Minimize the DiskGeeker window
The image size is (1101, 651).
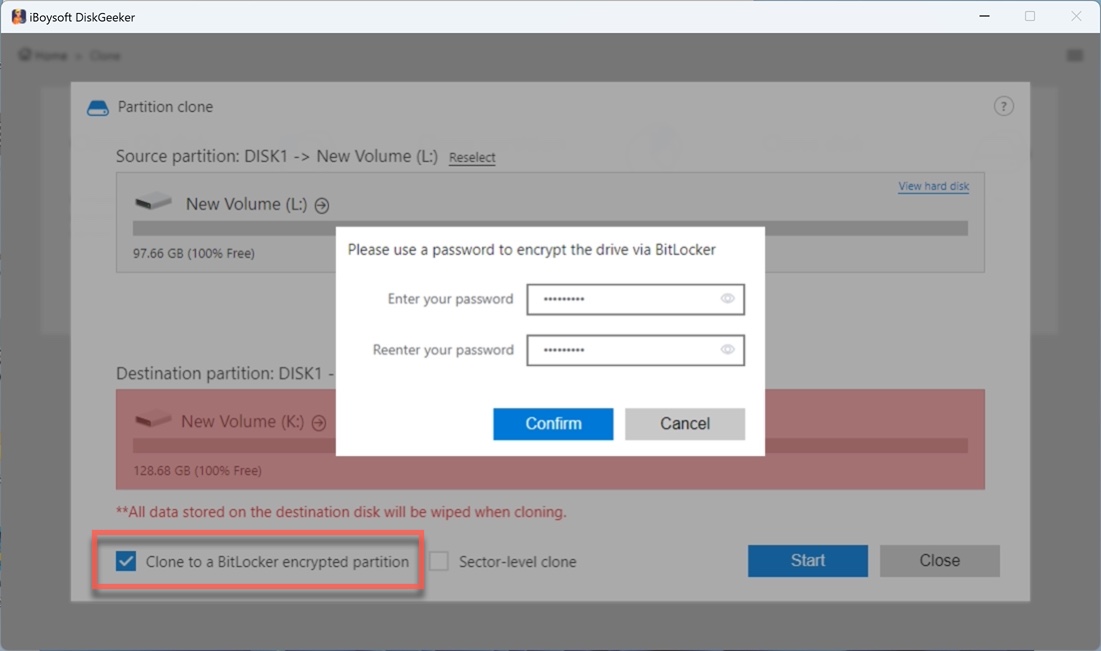(984, 16)
